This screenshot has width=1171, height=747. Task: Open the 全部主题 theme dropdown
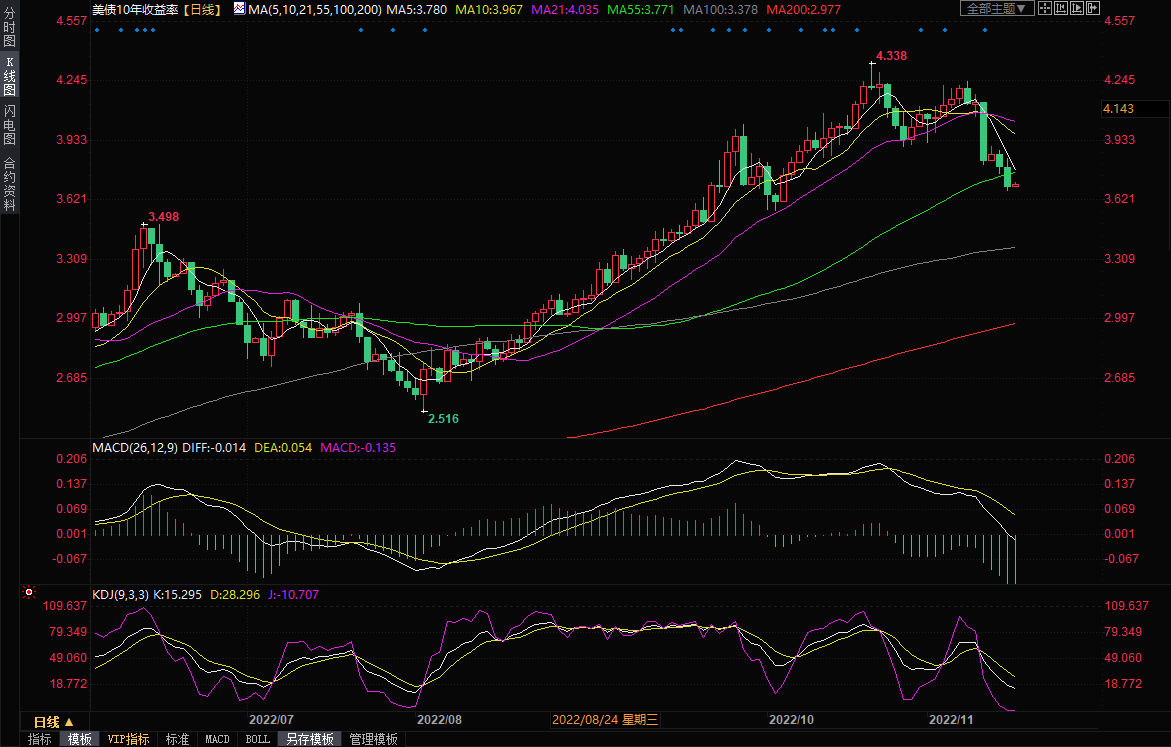(994, 8)
